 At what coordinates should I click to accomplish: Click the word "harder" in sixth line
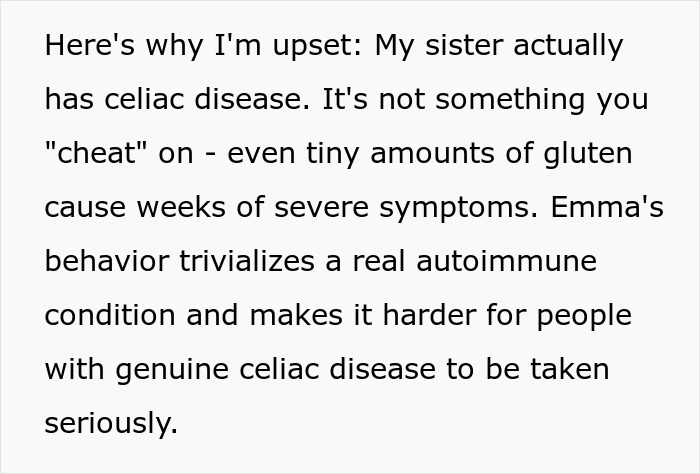point(429,315)
